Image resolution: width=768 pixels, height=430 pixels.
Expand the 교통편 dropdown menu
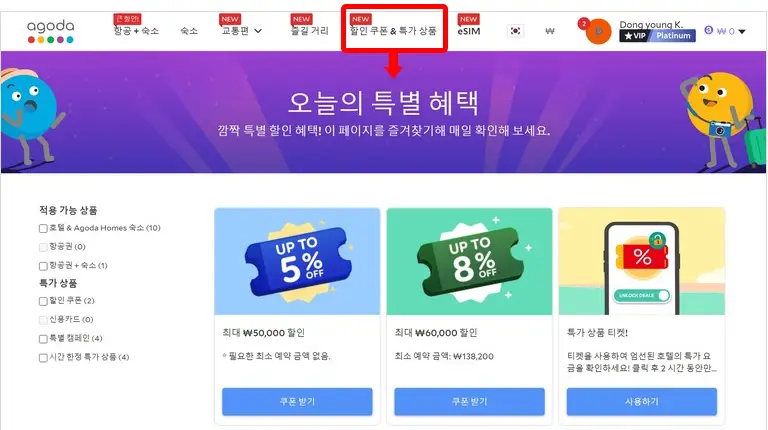point(242,30)
